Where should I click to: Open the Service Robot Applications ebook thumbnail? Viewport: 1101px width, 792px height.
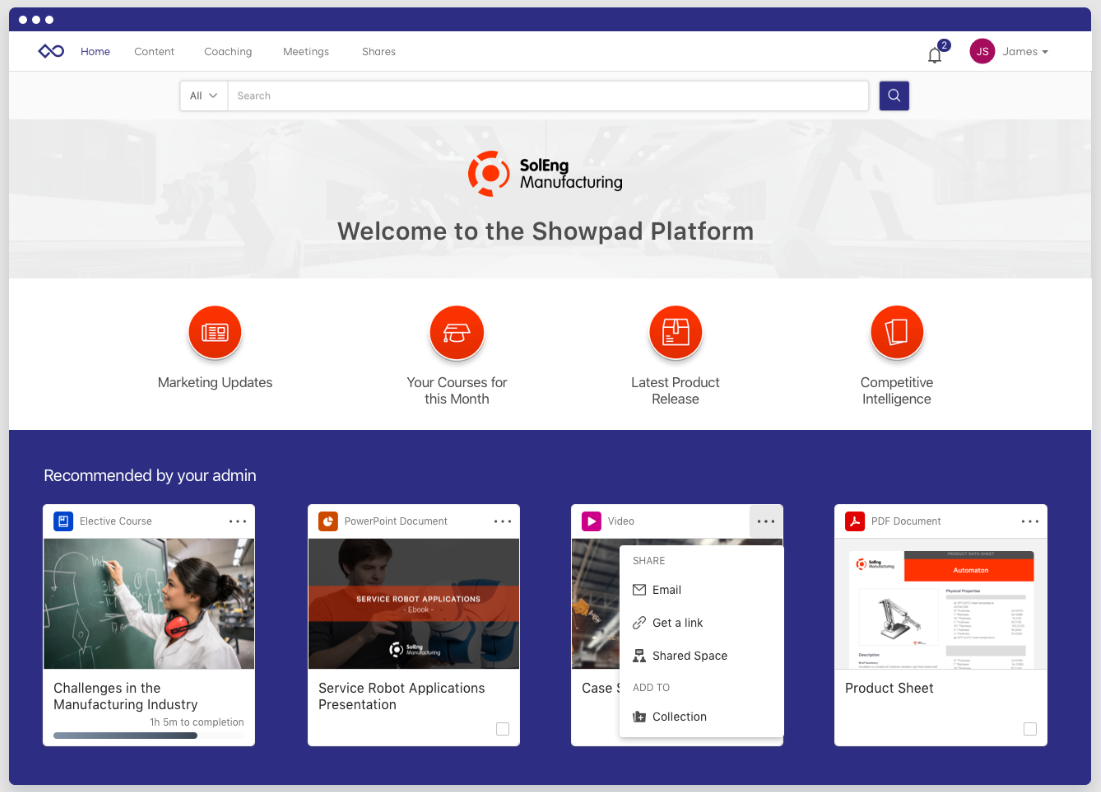tap(414, 604)
